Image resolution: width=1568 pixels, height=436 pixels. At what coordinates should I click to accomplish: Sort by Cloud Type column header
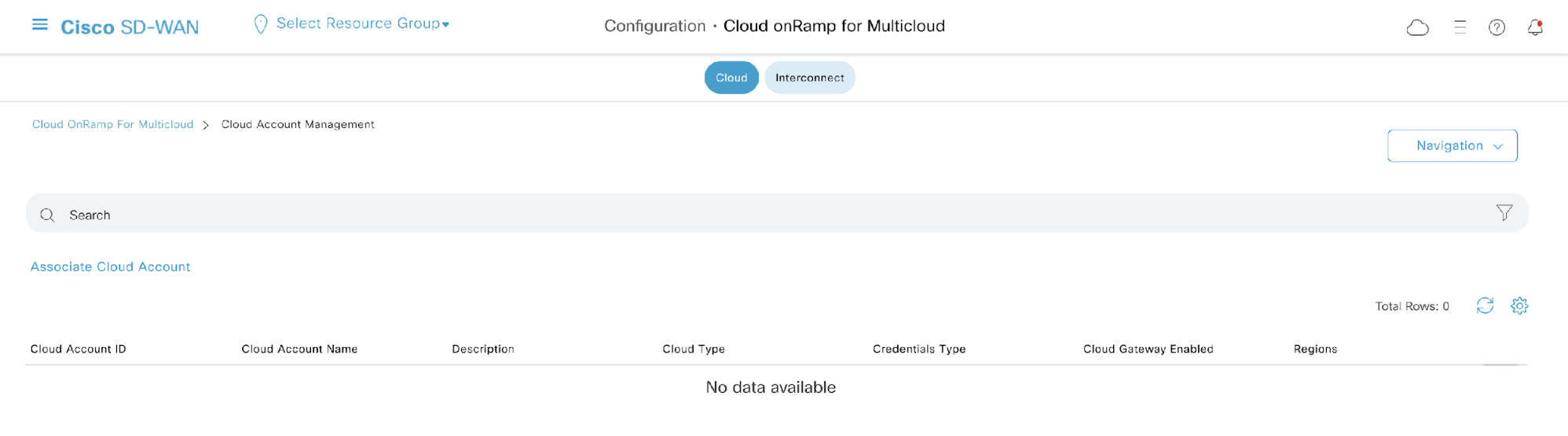coord(694,349)
